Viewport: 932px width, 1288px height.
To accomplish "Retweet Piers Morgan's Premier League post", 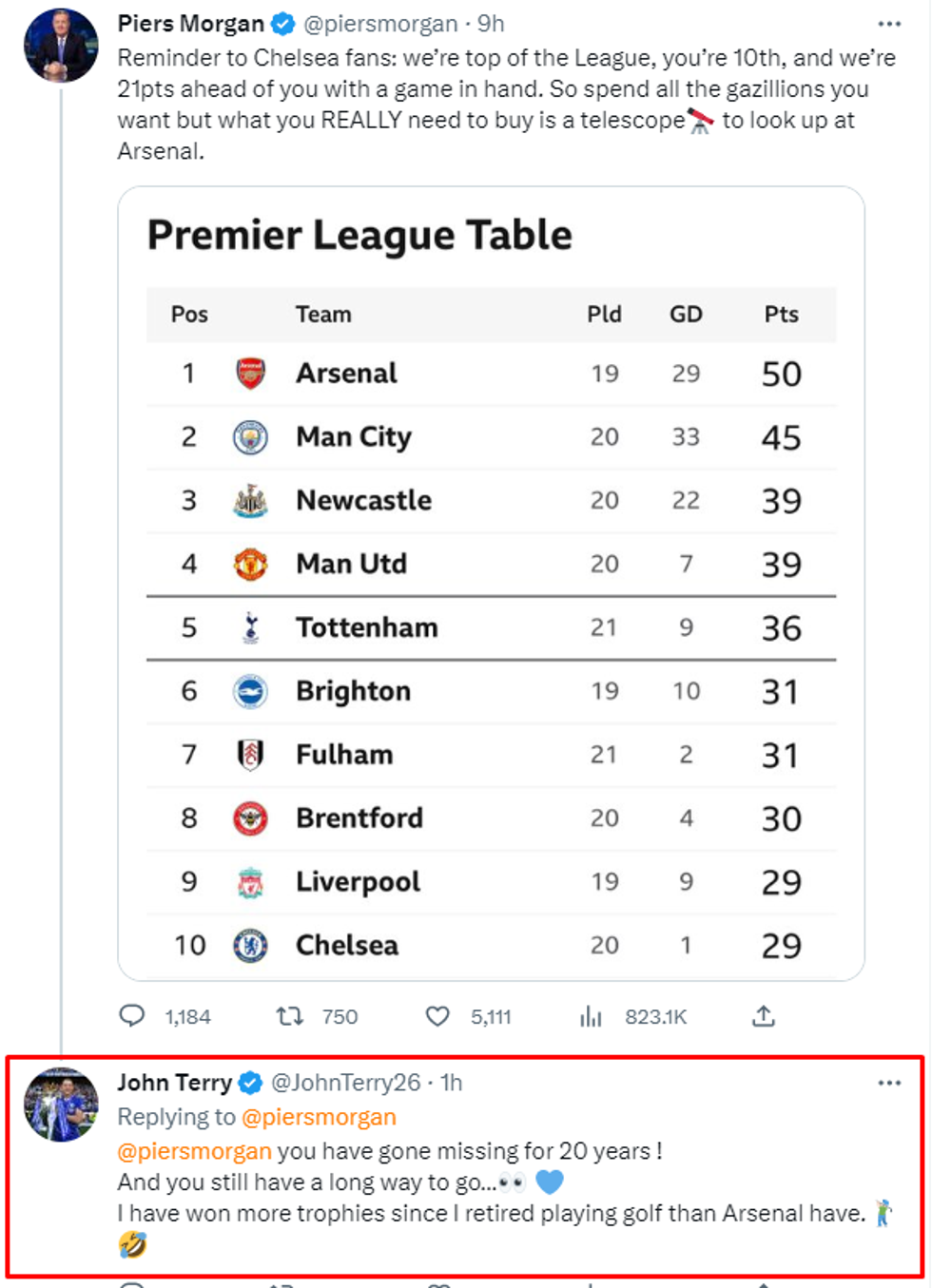I will pyautogui.click(x=290, y=1016).
